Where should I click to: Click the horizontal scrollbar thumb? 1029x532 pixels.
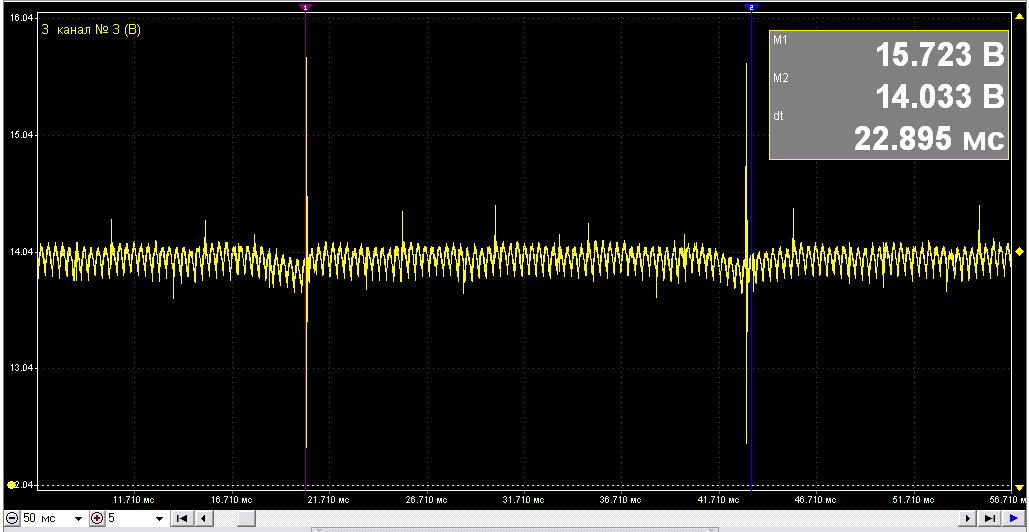pyautogui.click(x=246, y=519)
